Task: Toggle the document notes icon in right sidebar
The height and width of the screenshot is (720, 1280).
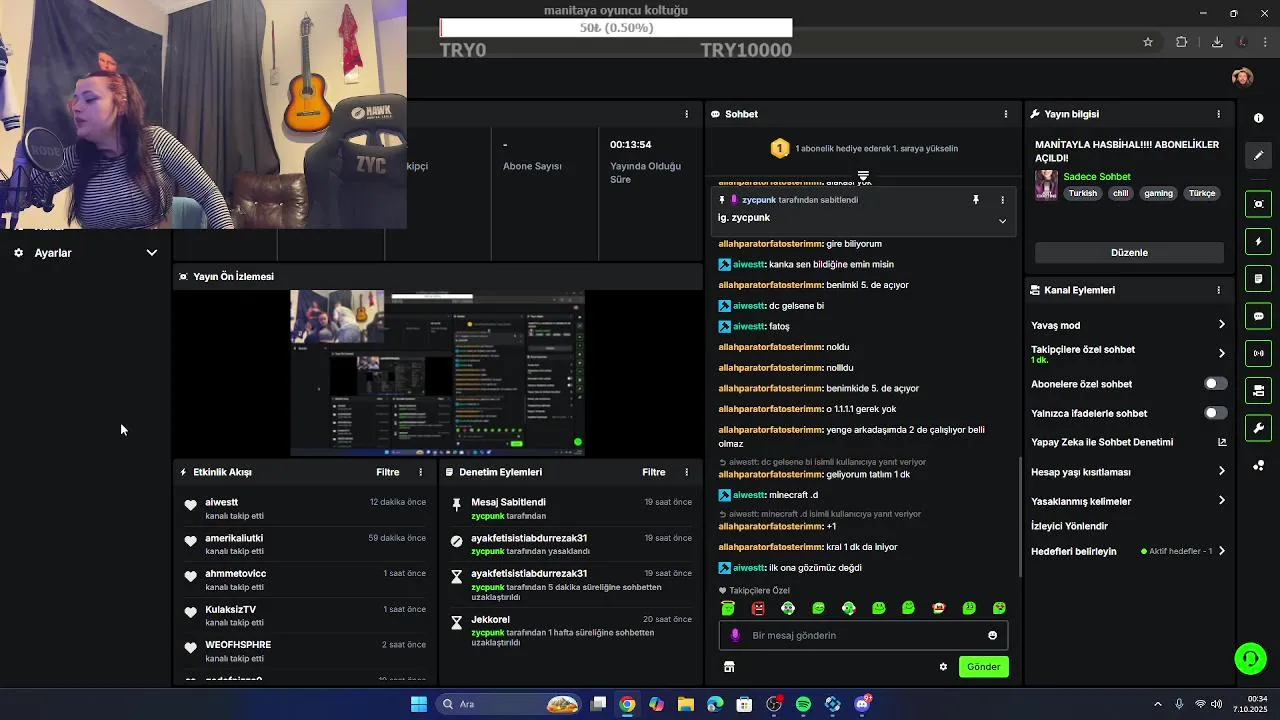Action: pyautogui.click(x=1258, y=278)
